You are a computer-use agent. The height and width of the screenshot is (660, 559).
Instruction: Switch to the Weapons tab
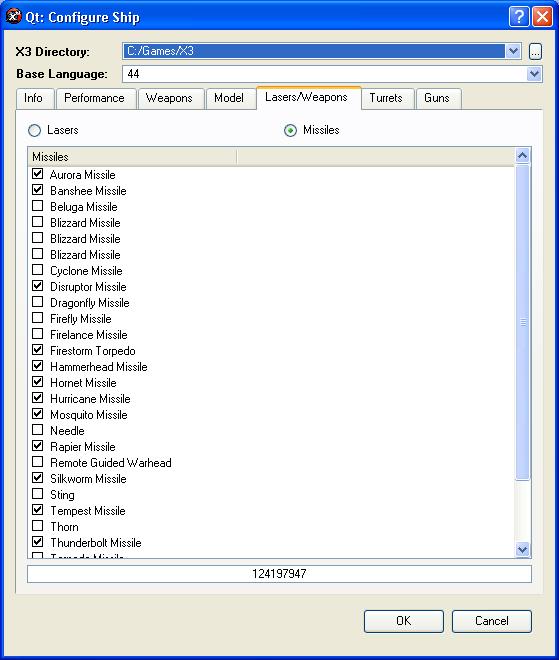click(x=169, y=98)
